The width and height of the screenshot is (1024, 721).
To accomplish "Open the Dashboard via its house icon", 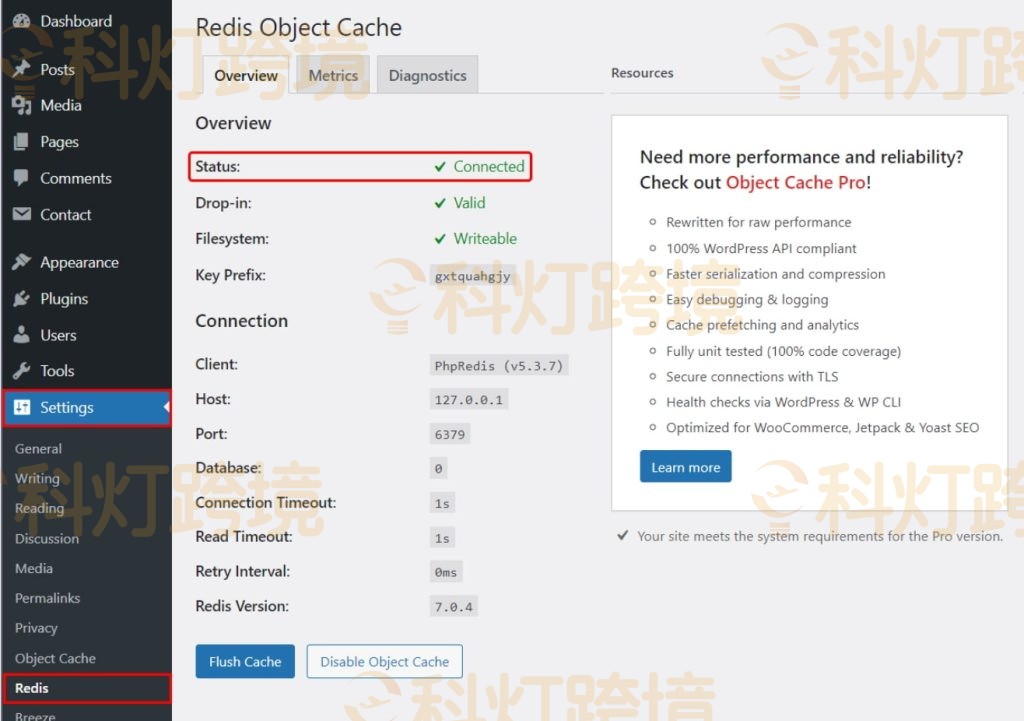I will tap(22, 20).
